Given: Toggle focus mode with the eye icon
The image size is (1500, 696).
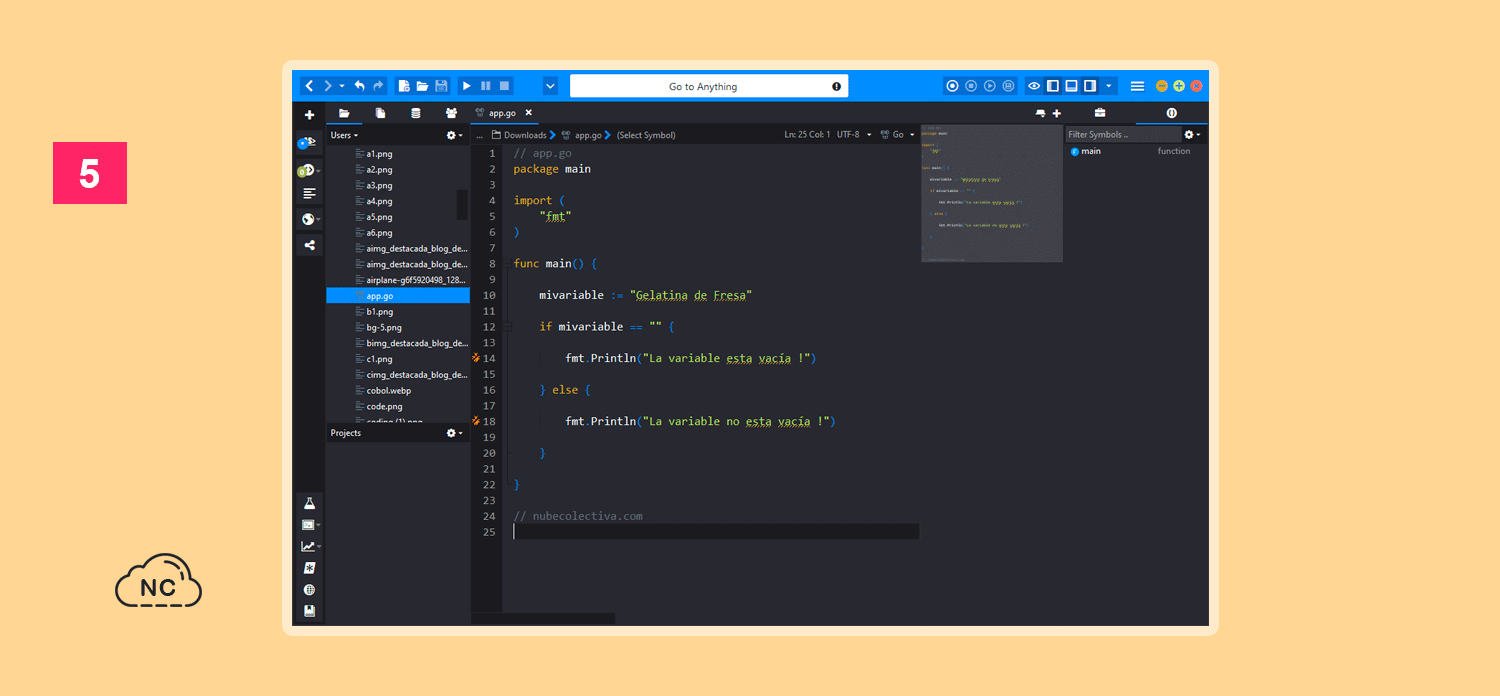Looking at the screenshot, I should pyautogui.click(x=1034, y=86).
